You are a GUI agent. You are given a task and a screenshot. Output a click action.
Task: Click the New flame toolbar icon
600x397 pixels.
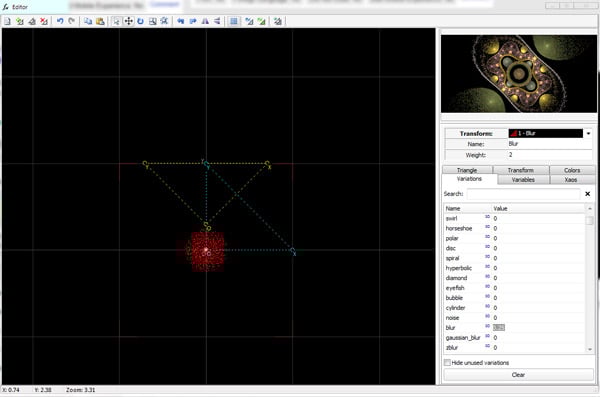7,21
